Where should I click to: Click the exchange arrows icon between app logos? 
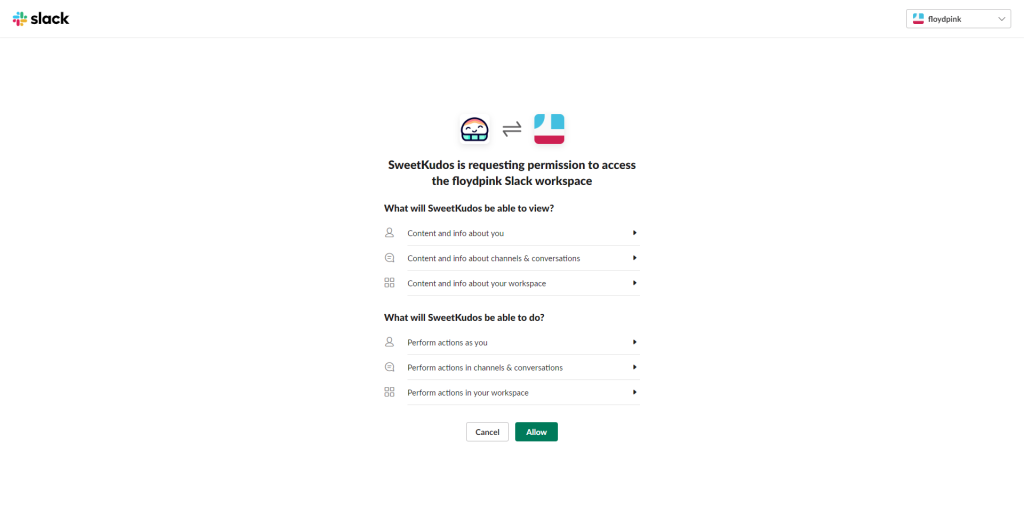coord(512,129)
